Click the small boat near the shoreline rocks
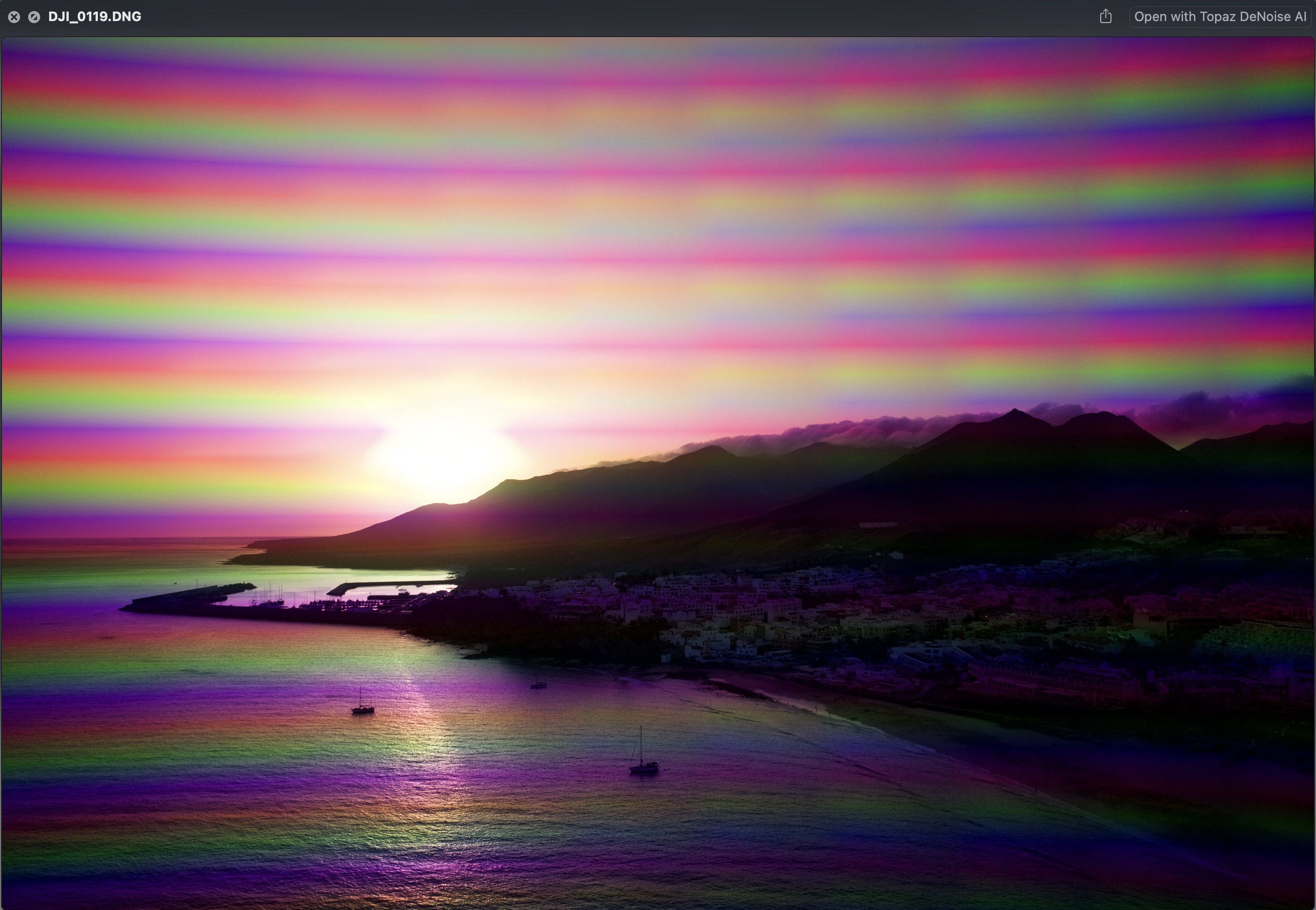Screen dimensions: 1316x910 tap(539, 684)
